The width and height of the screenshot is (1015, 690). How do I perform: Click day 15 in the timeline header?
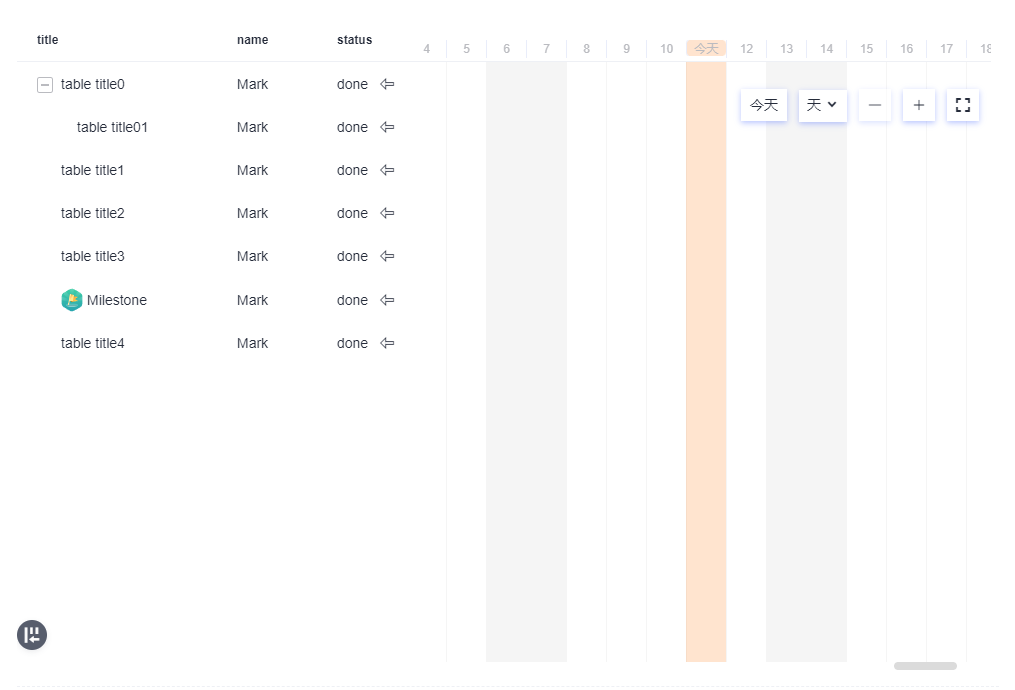(866, 49)
